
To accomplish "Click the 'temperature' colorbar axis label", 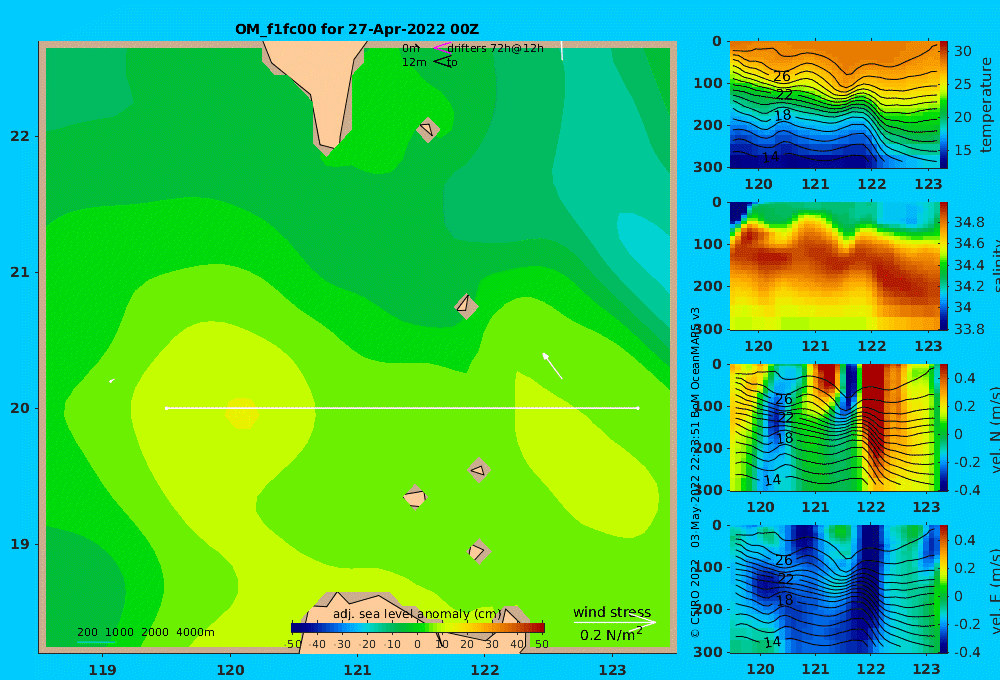I will 986,105.
